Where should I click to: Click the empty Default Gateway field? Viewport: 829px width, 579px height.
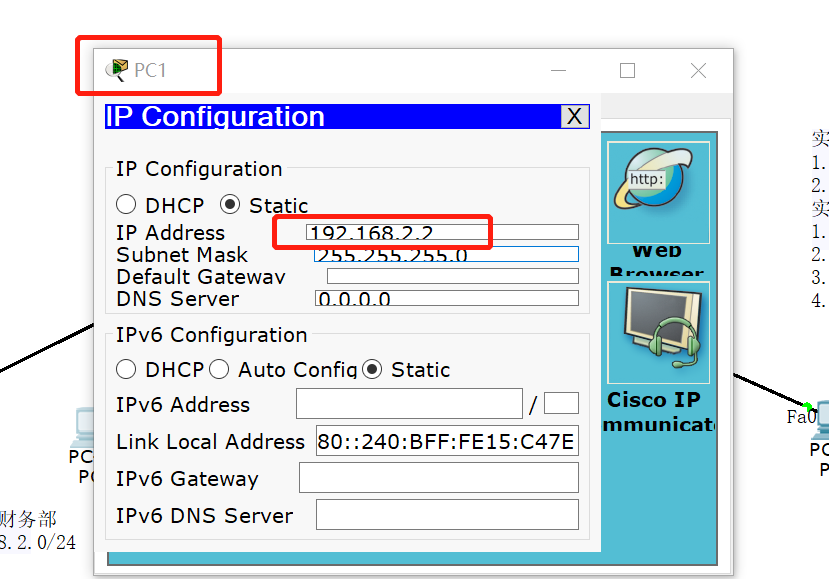[x=453, y=276]
